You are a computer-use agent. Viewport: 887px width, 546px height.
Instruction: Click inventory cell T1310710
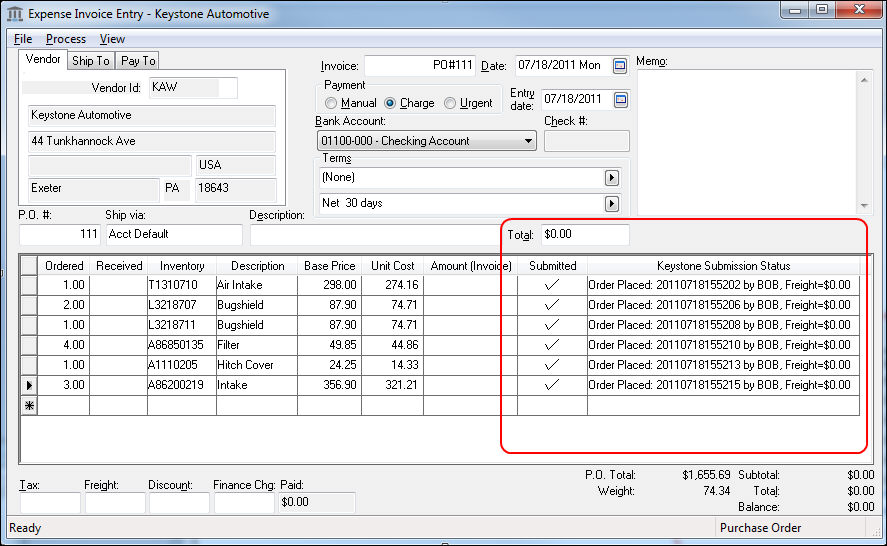pyautogui.click(x=182, y=285)
